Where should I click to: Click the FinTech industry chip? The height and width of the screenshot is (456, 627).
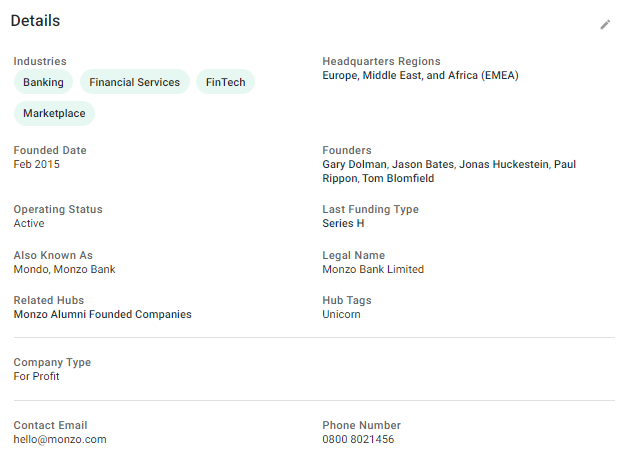225,82
